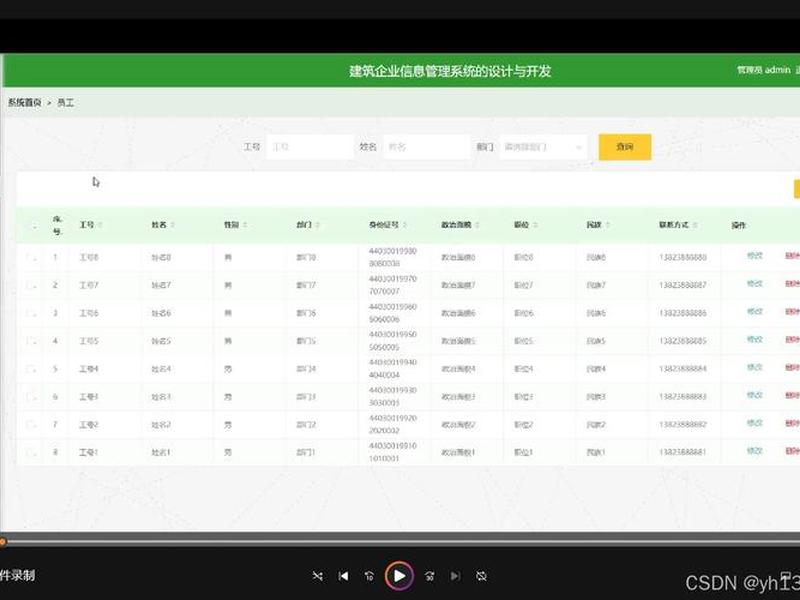Click 修改 edit link for 工号1 row
Screen dimensions: 800x600
755,451
